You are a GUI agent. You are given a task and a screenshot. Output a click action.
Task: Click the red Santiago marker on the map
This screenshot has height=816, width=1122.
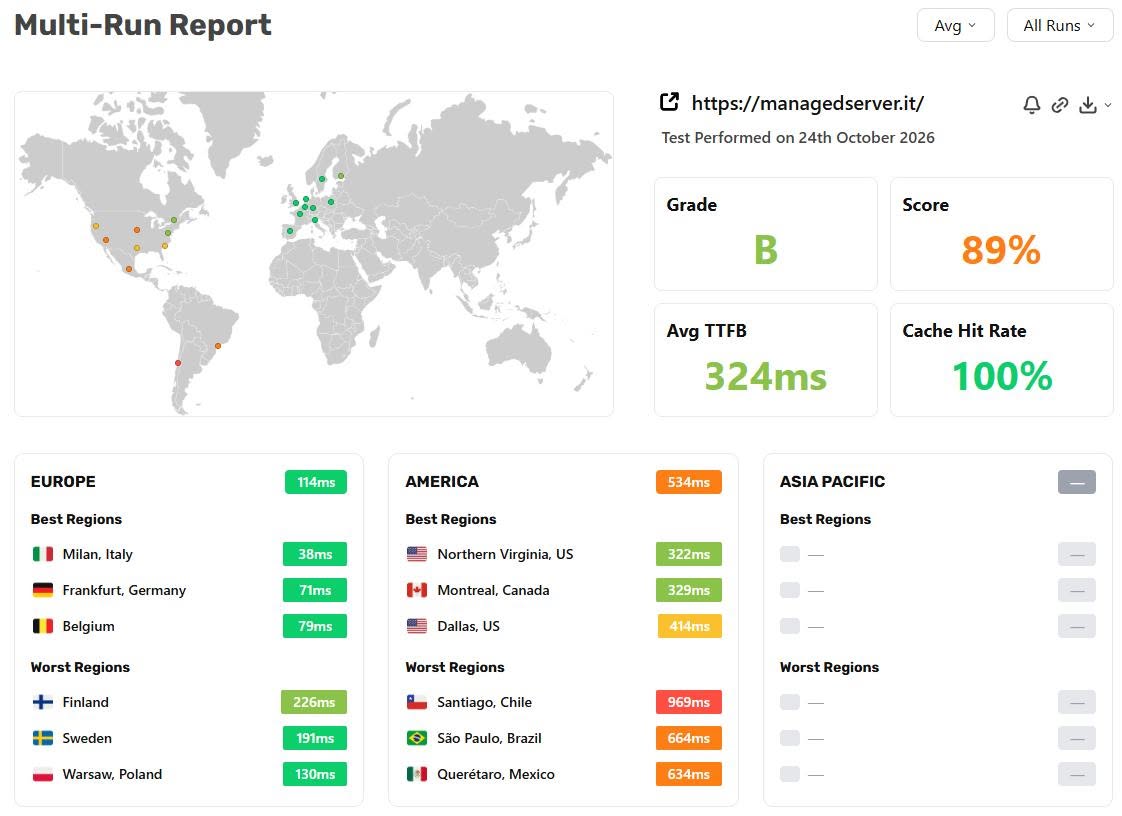(178, 363)
